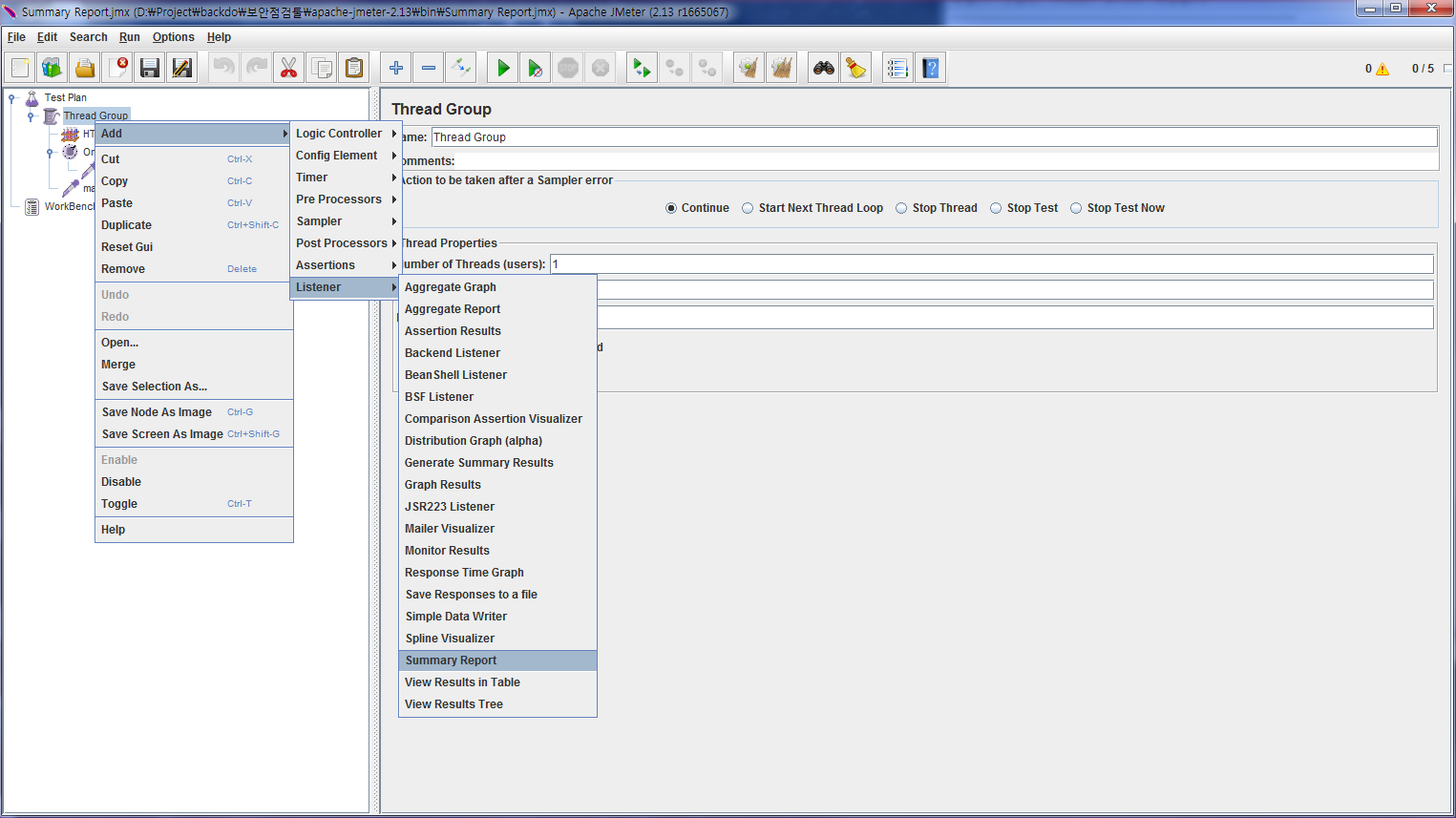Open the Templates toolbar icon
This screenshot has height=818, width=1456.
pyautogui.click(x=53, y=68)
